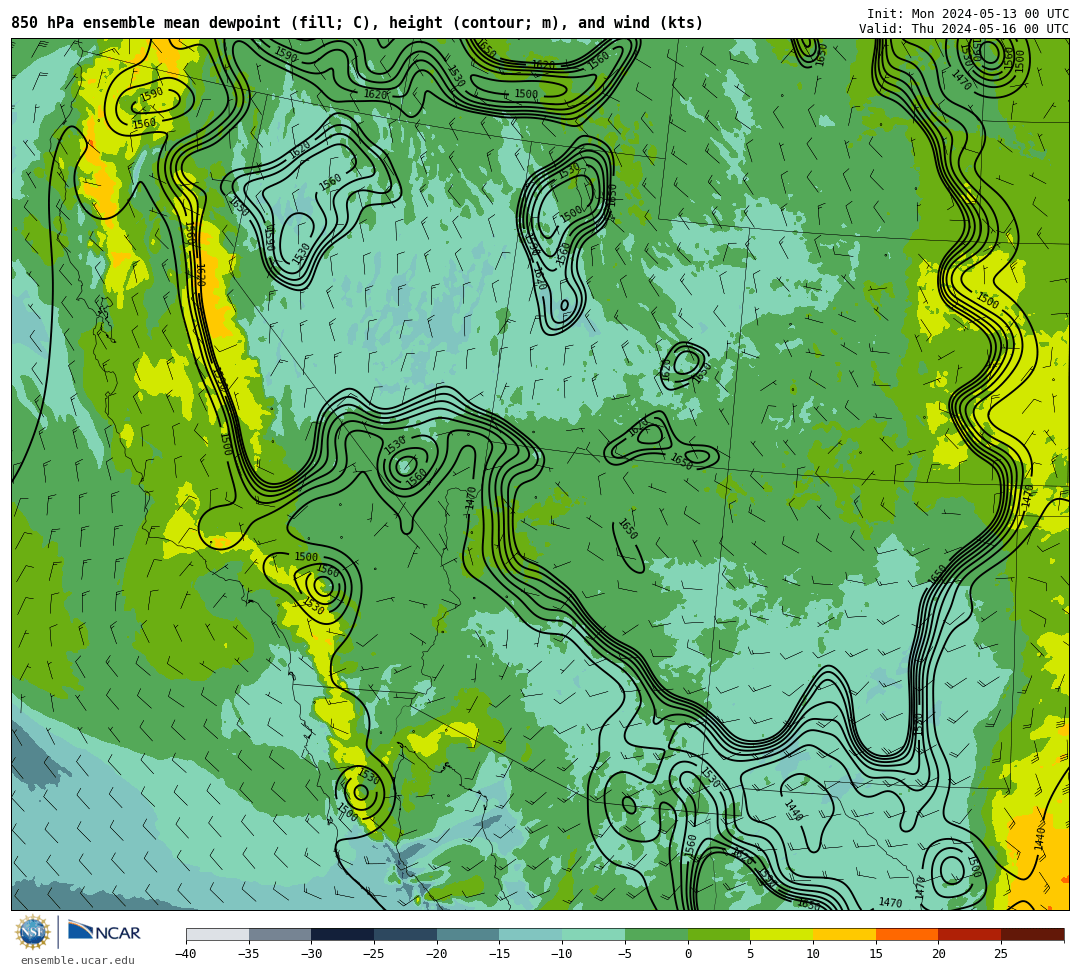The image size is (1080, 973).
Task: Open the ensemble.ucar.edu text link
Action: [x=78, y=960]
